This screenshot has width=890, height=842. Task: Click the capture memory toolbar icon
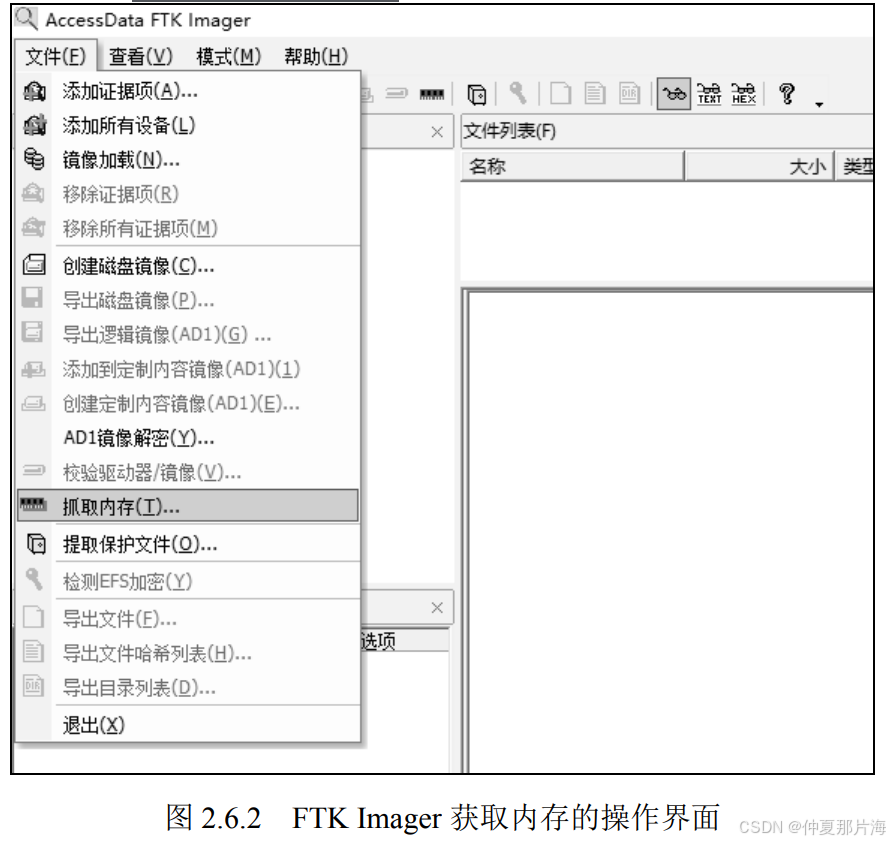(432, 94)
